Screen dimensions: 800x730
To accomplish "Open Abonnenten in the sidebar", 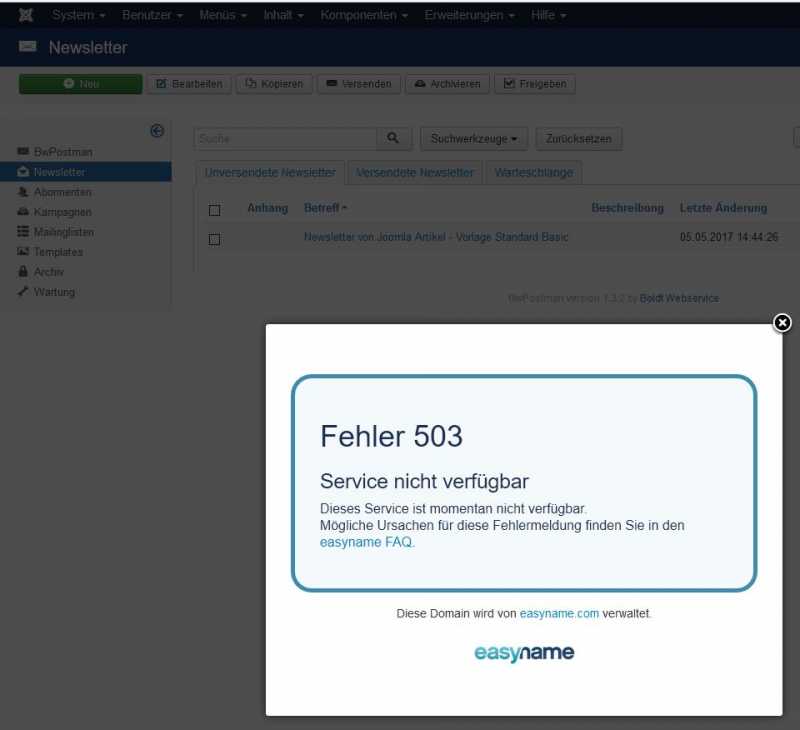I will click(62, 192).
